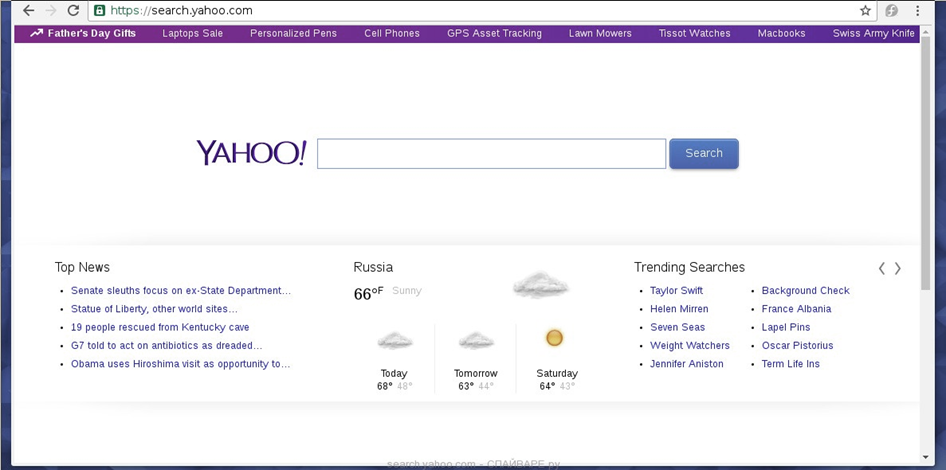Click the blue Search button

point(703,153)
